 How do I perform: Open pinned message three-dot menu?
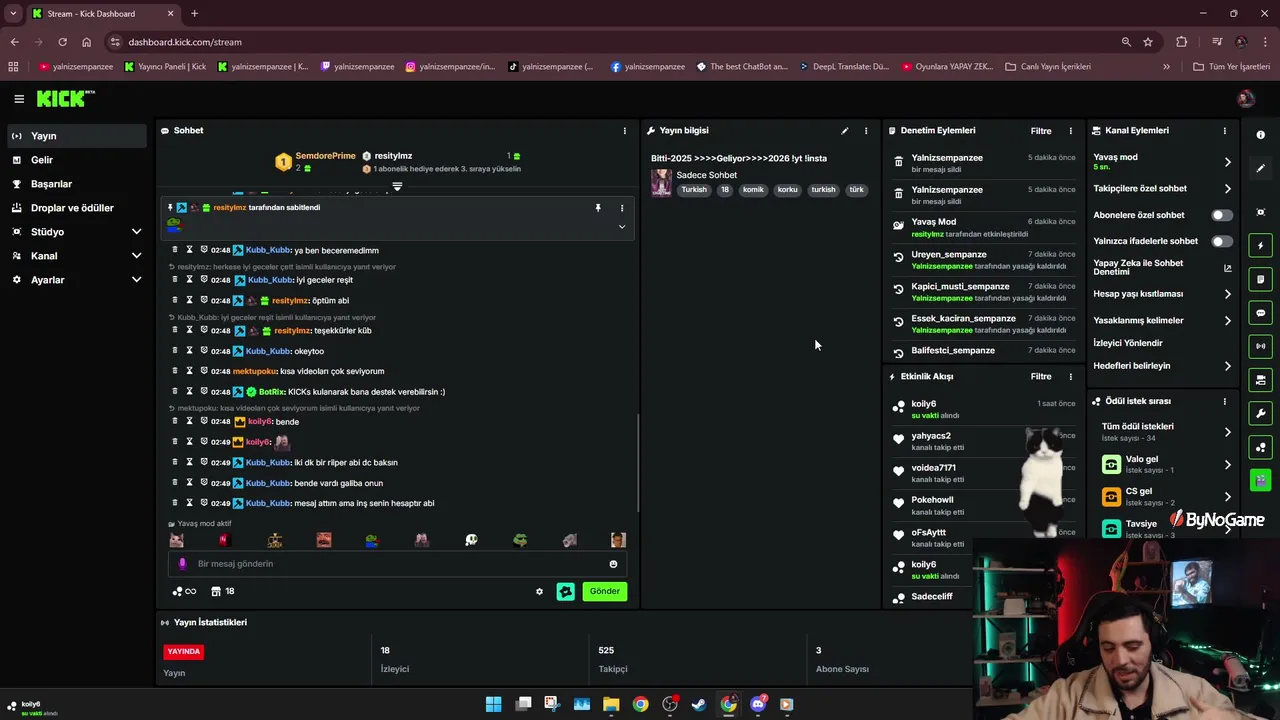point(622,208)
